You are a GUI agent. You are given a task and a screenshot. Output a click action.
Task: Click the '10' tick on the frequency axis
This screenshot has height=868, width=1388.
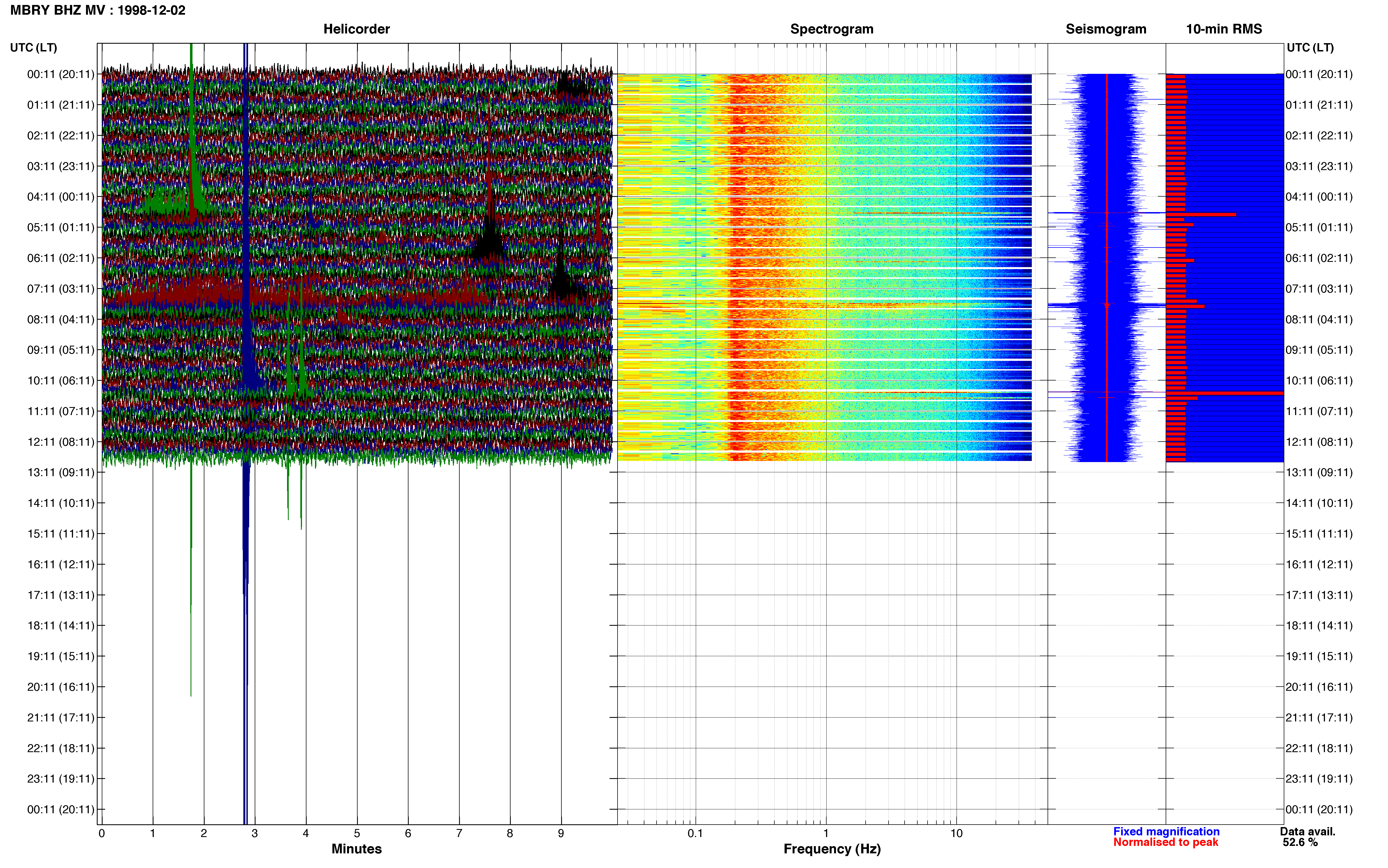tap(956, 833)
